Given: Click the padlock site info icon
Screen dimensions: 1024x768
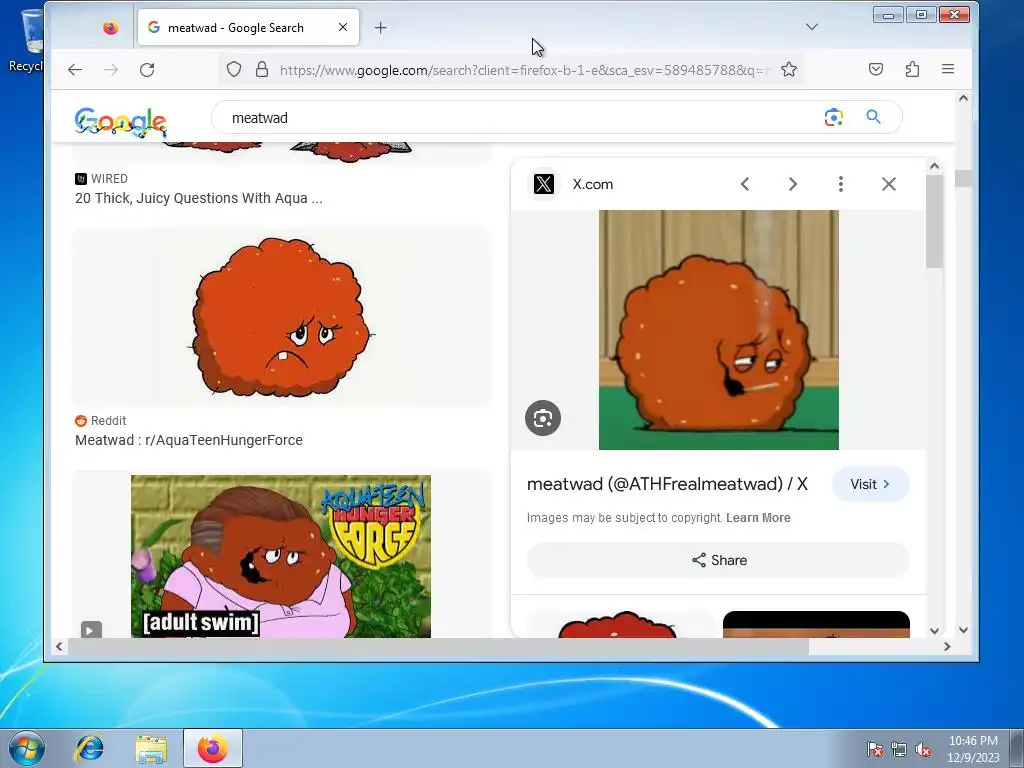Looking at the screenshot, I should (262, 69).
